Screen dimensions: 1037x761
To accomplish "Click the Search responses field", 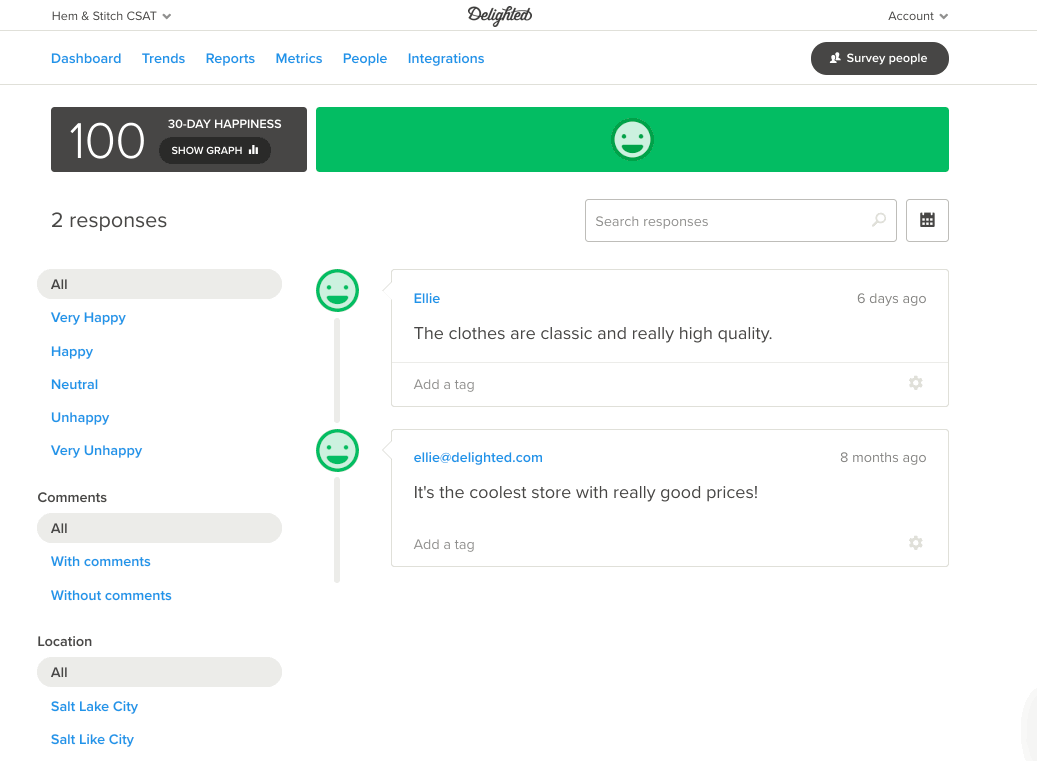I will pyautogui.click(x=741, y=220).
